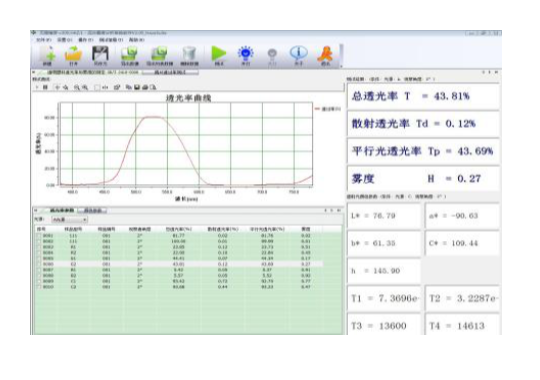Click the T3 = 13600 value box
540x380 pixels.
click(x=384, y=325)
